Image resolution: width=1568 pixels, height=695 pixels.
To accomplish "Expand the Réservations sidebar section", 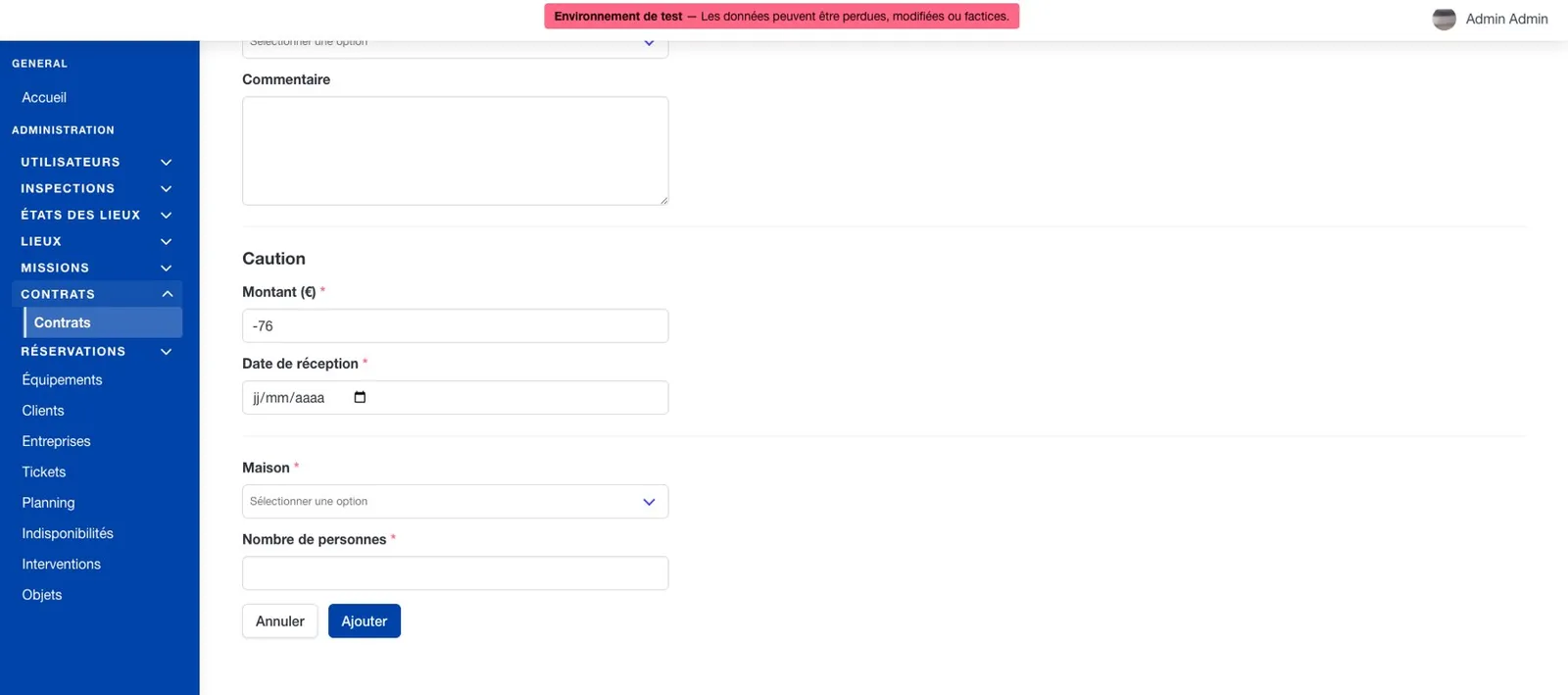I will (x=96, y=351).
